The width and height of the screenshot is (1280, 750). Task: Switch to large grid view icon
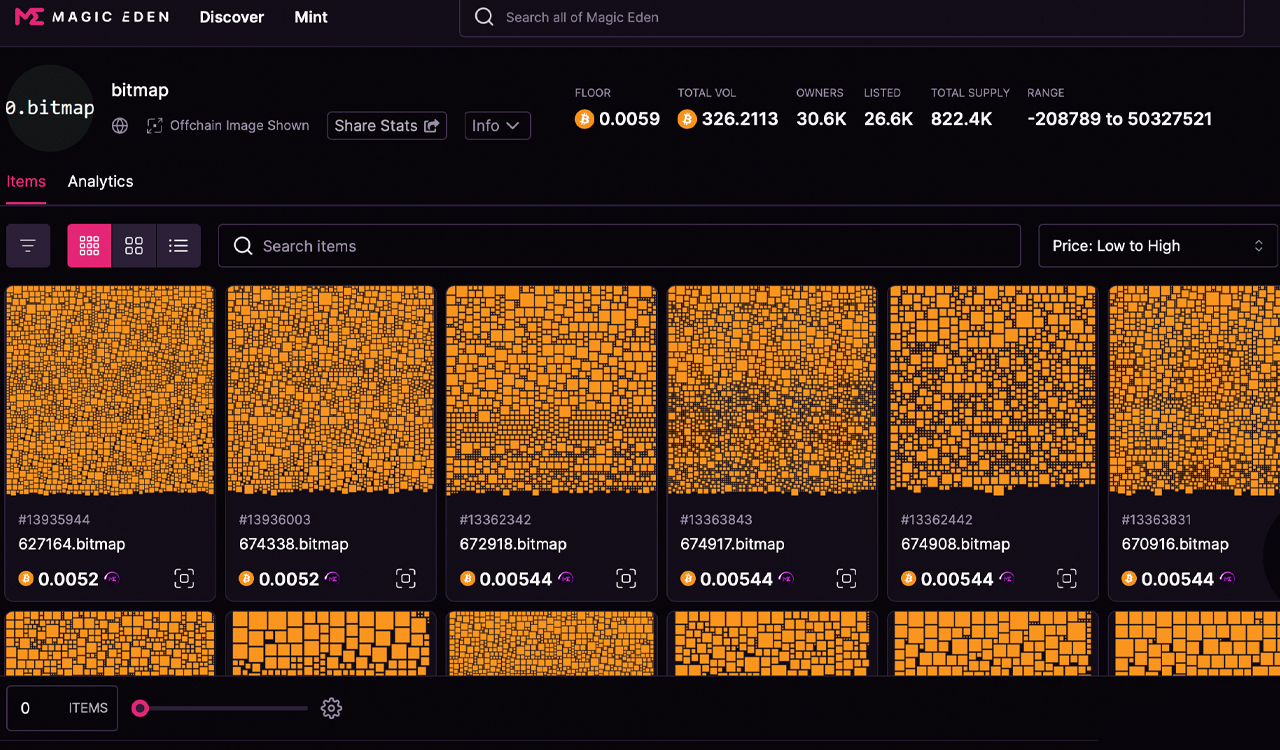point(134,245)
